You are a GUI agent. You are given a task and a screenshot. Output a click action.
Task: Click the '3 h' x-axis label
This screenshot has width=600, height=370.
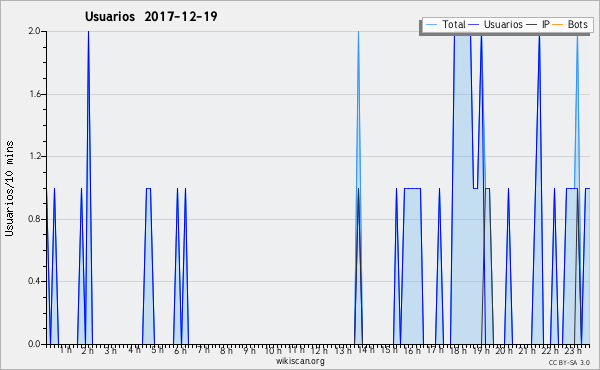tap(111, 351)
